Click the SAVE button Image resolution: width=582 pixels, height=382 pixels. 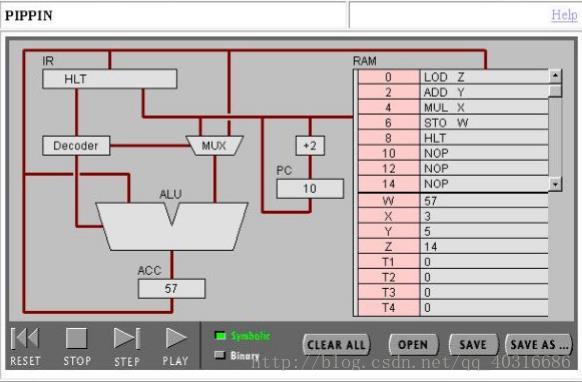(473, 345)
